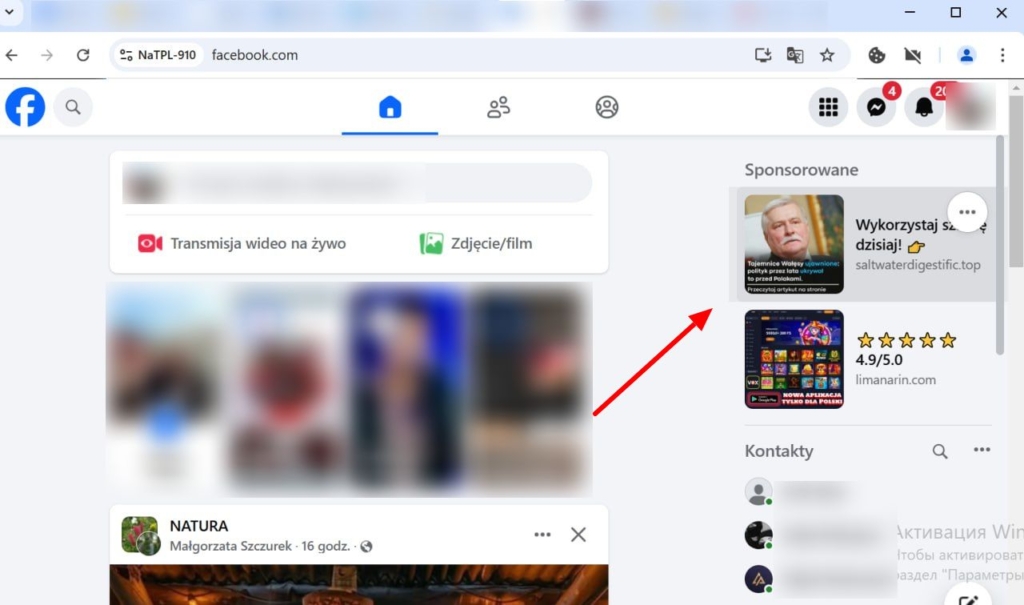
Task: Click the Chrome translate page icon
Action: coord(795,55)
